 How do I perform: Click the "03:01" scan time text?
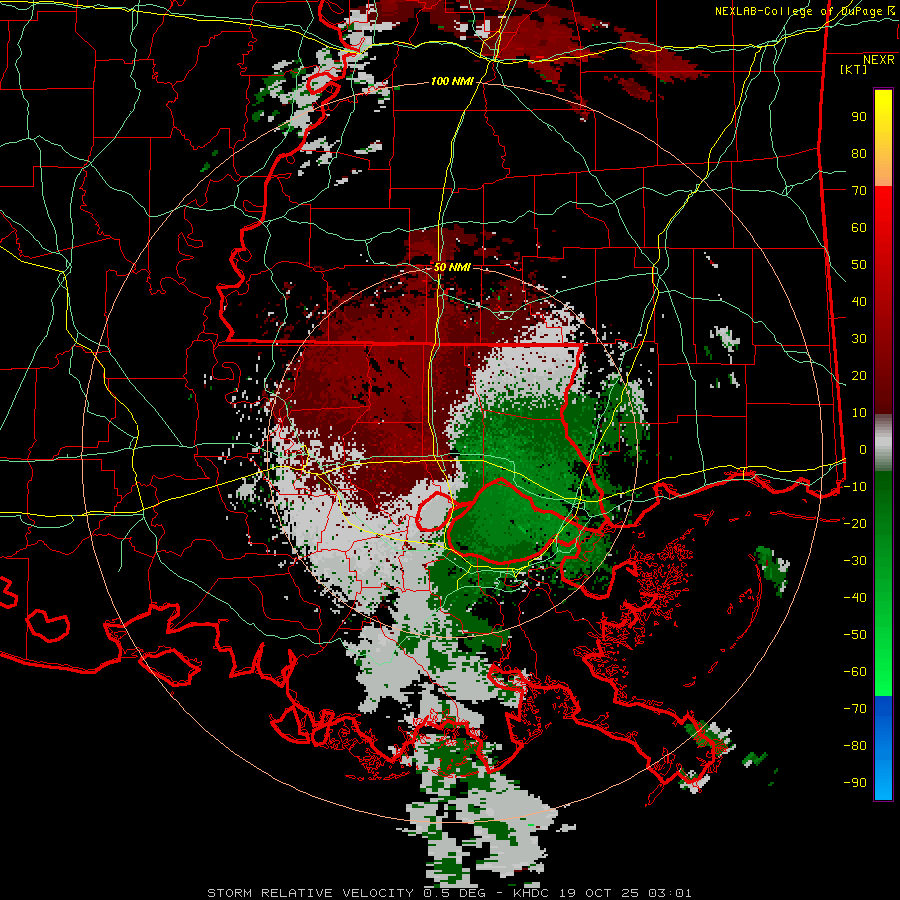tap(670, 893)
